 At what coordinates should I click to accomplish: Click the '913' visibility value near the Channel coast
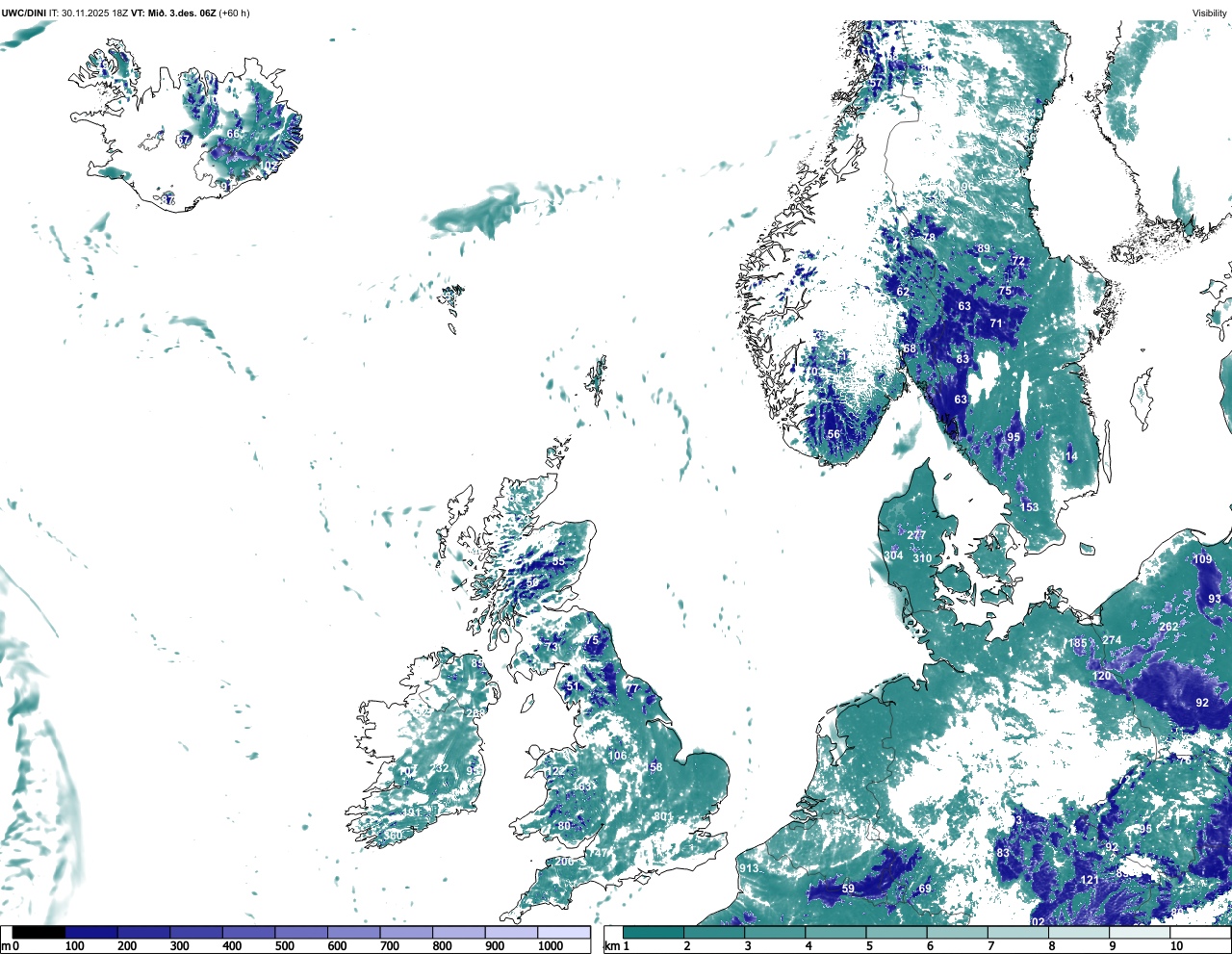tap(749, 868)
